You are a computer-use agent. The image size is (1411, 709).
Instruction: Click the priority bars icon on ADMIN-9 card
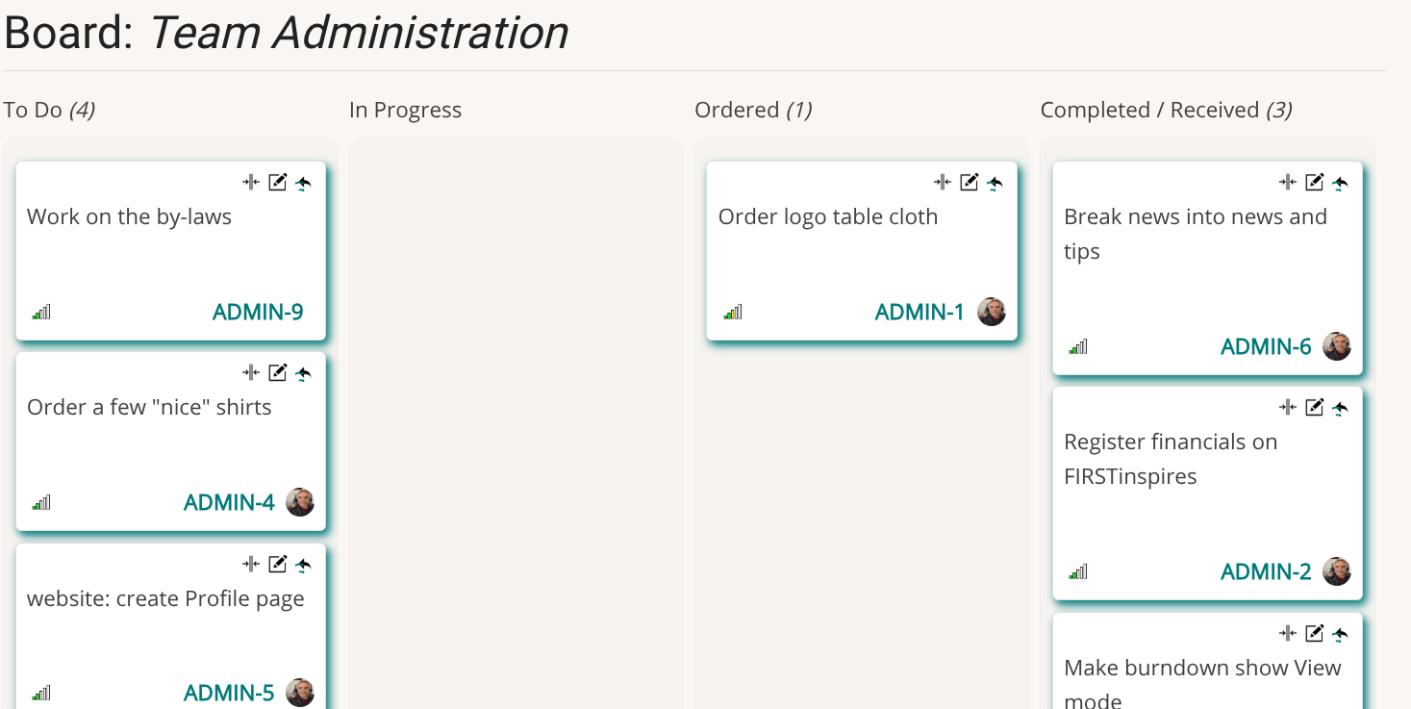point(41,312)
